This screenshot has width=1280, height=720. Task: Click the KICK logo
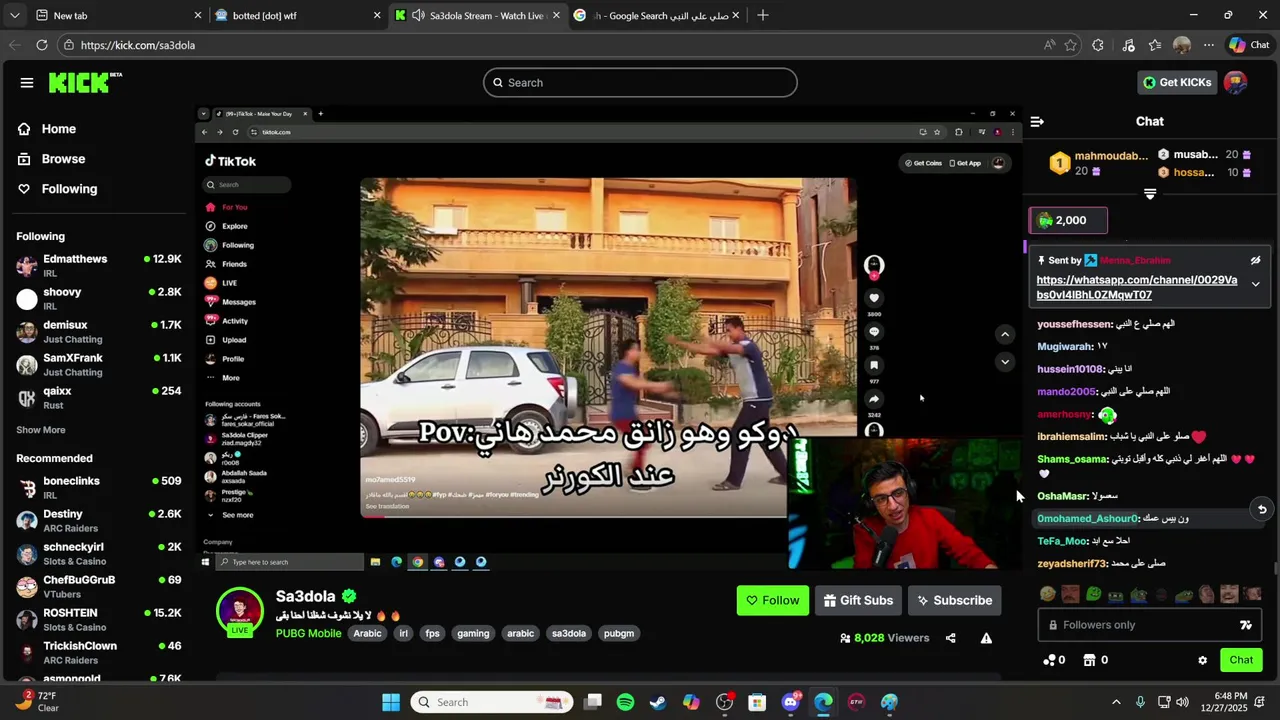84,82
